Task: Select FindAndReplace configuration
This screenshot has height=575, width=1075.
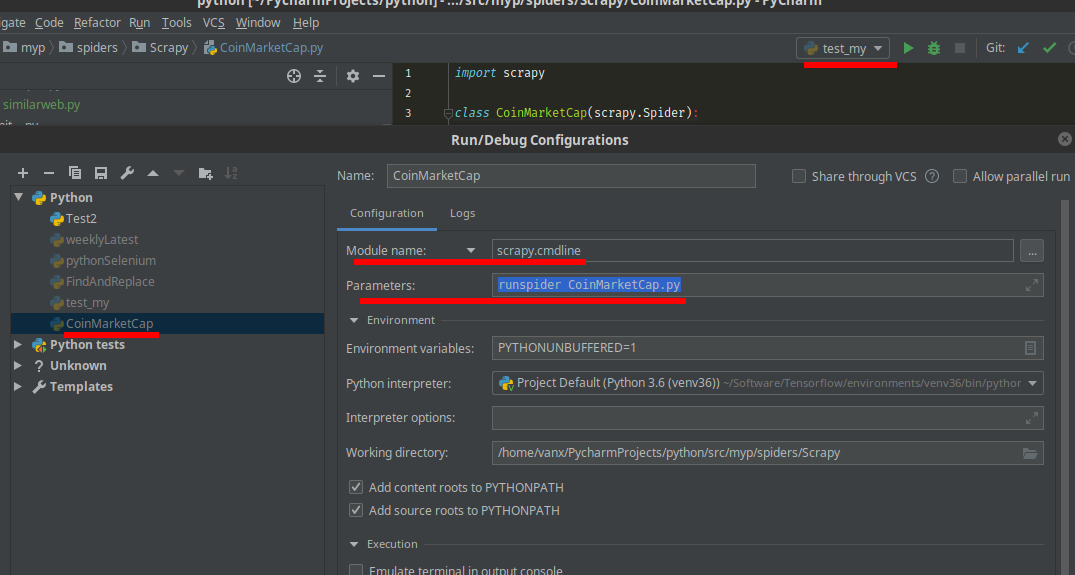Action: point(110,282)
